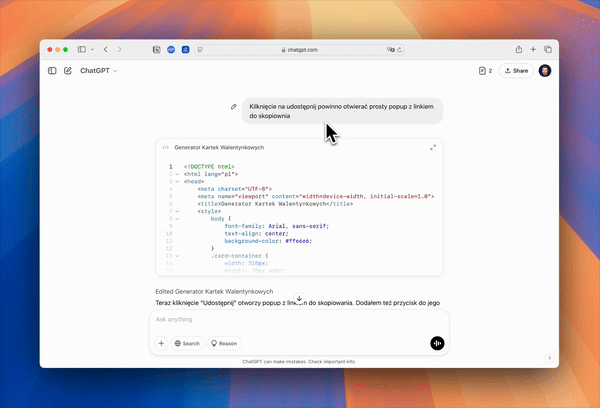Click the user message about udostępnij popup

342,111
